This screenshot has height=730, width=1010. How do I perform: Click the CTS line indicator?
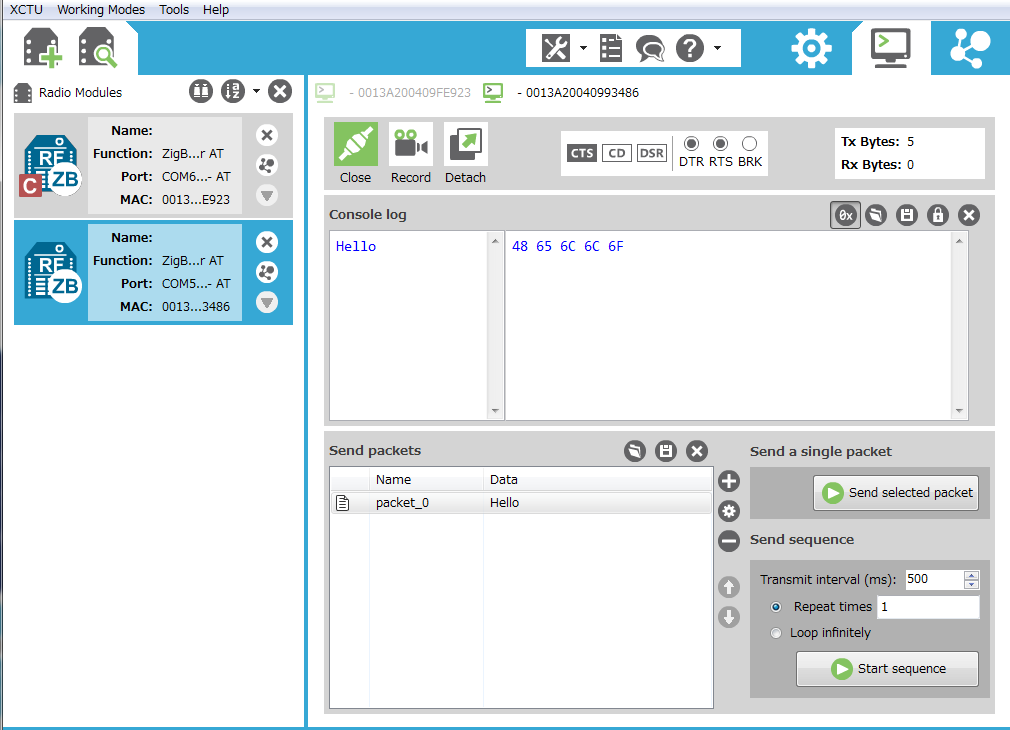[582, 153]
